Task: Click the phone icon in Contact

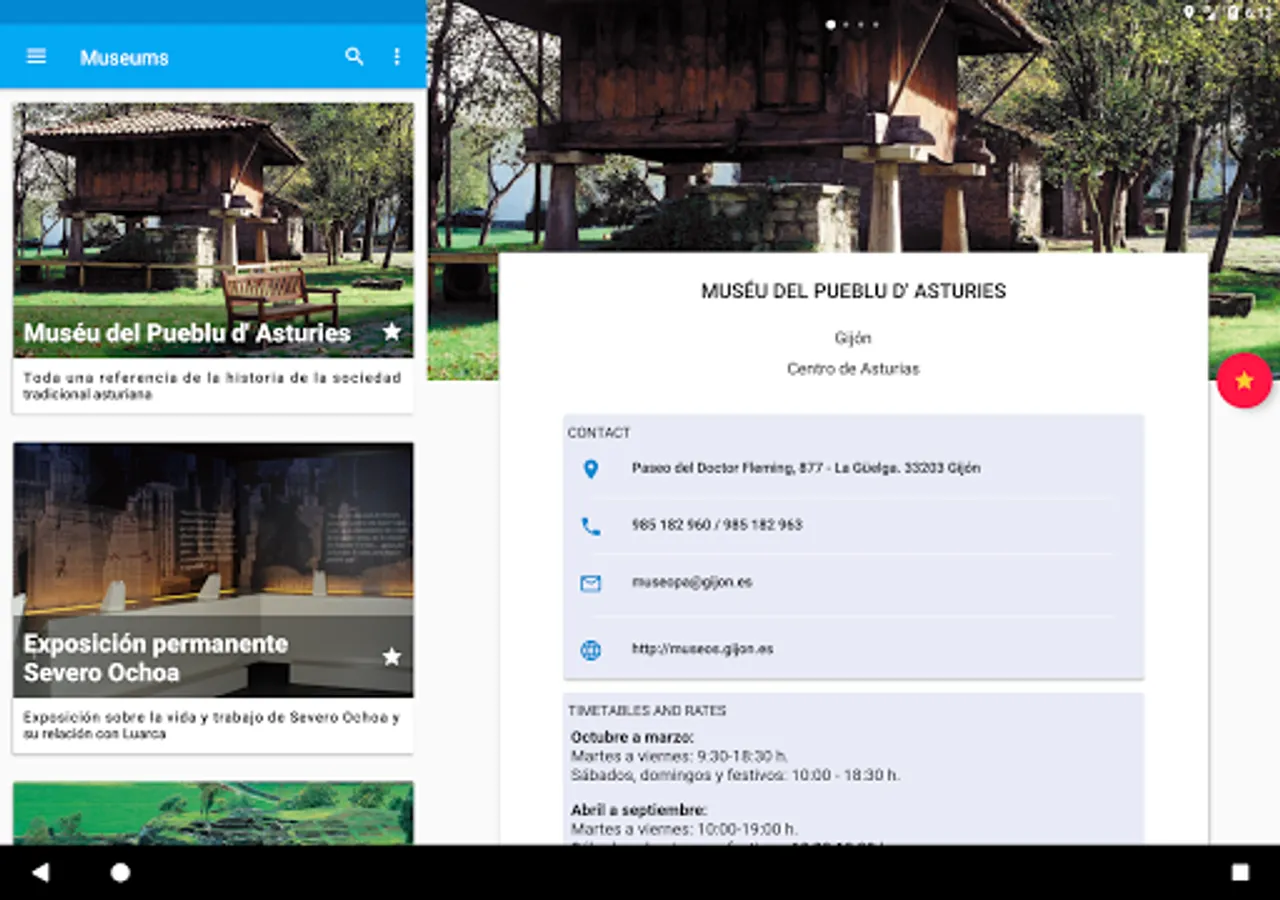Action: [591, 526]
